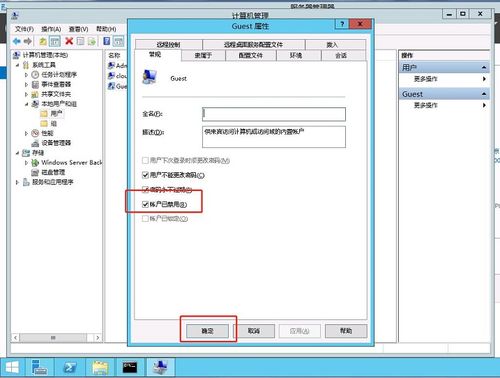Image resolution: width=500 pixels, height=378 pixels.
Task: Click the red X delete toolbar icon
Action: (69, 41)
